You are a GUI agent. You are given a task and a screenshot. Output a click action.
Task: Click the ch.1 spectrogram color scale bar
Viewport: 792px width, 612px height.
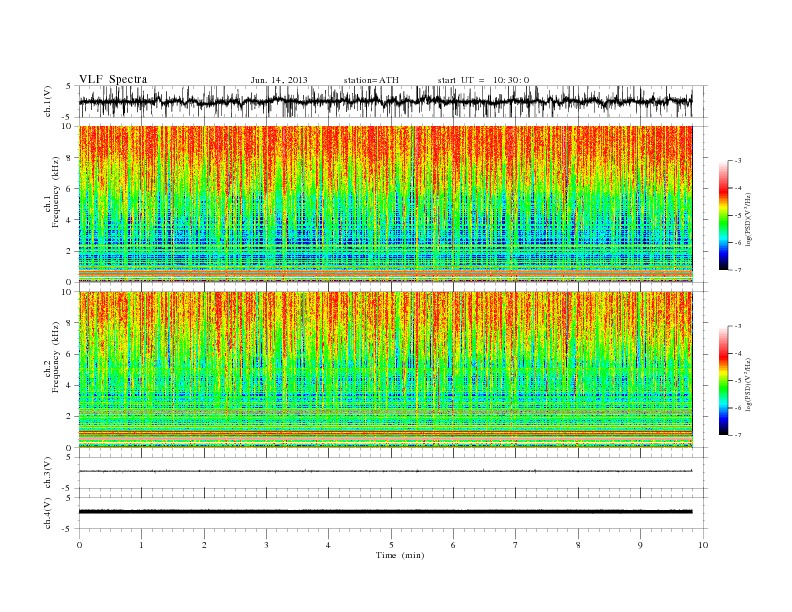[x=724, y=216]
